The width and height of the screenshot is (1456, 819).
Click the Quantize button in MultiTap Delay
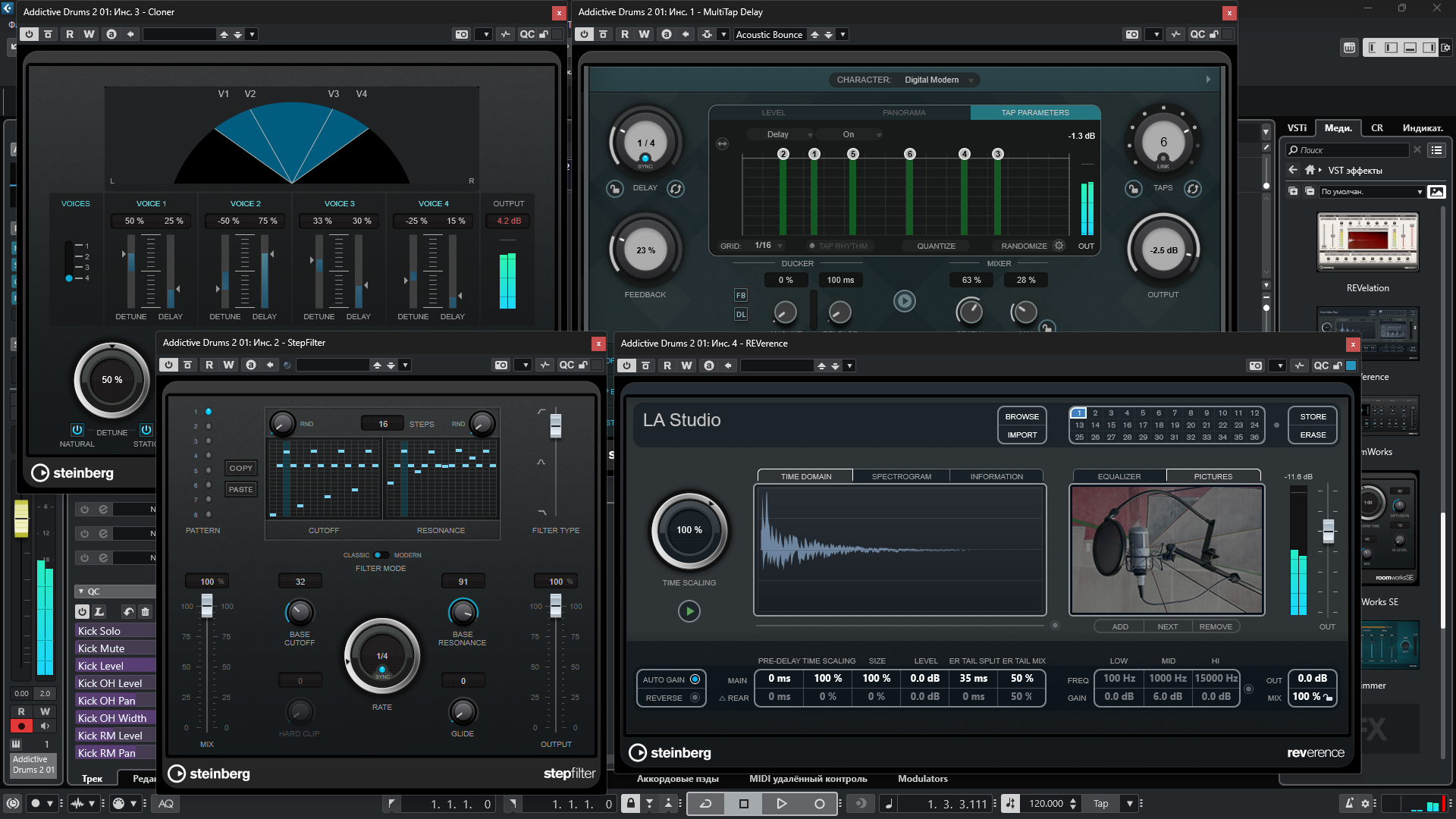[x=936, y=246]
